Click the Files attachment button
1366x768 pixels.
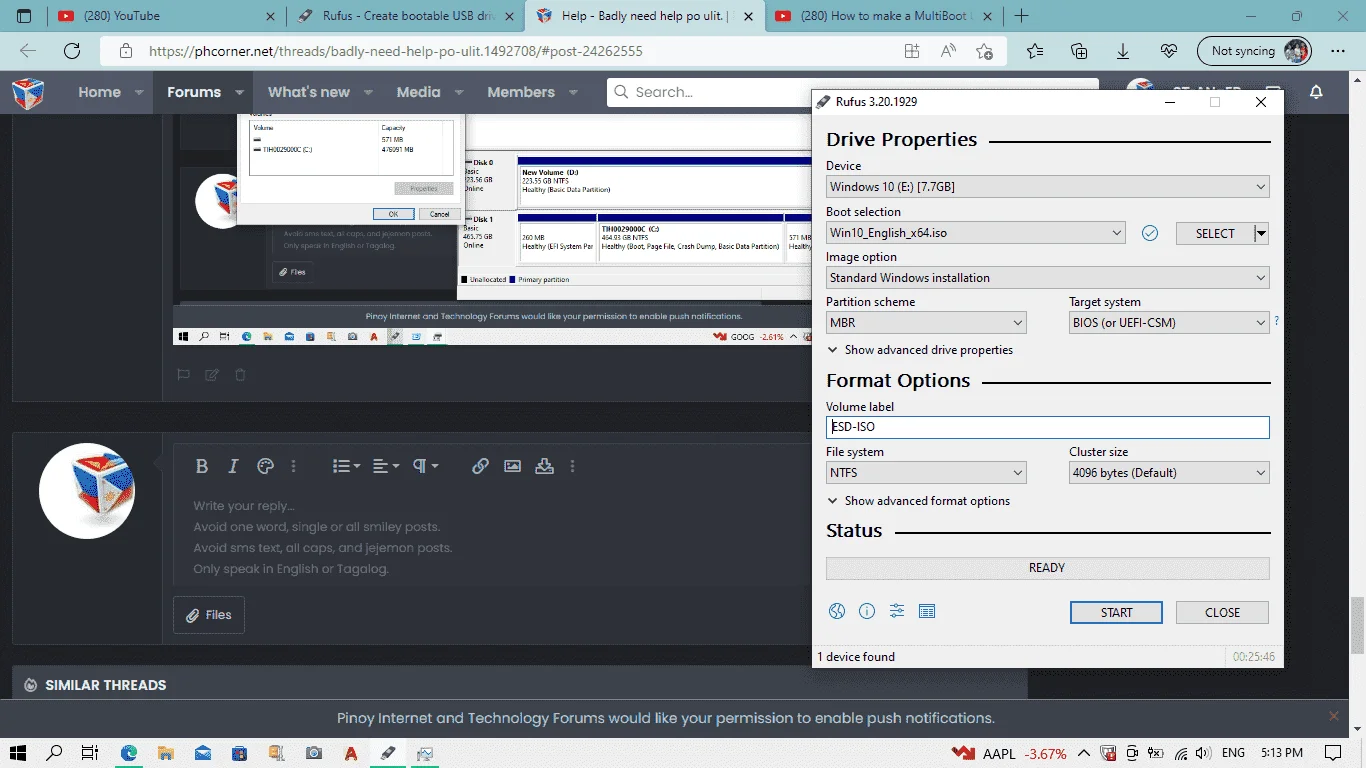208,615
